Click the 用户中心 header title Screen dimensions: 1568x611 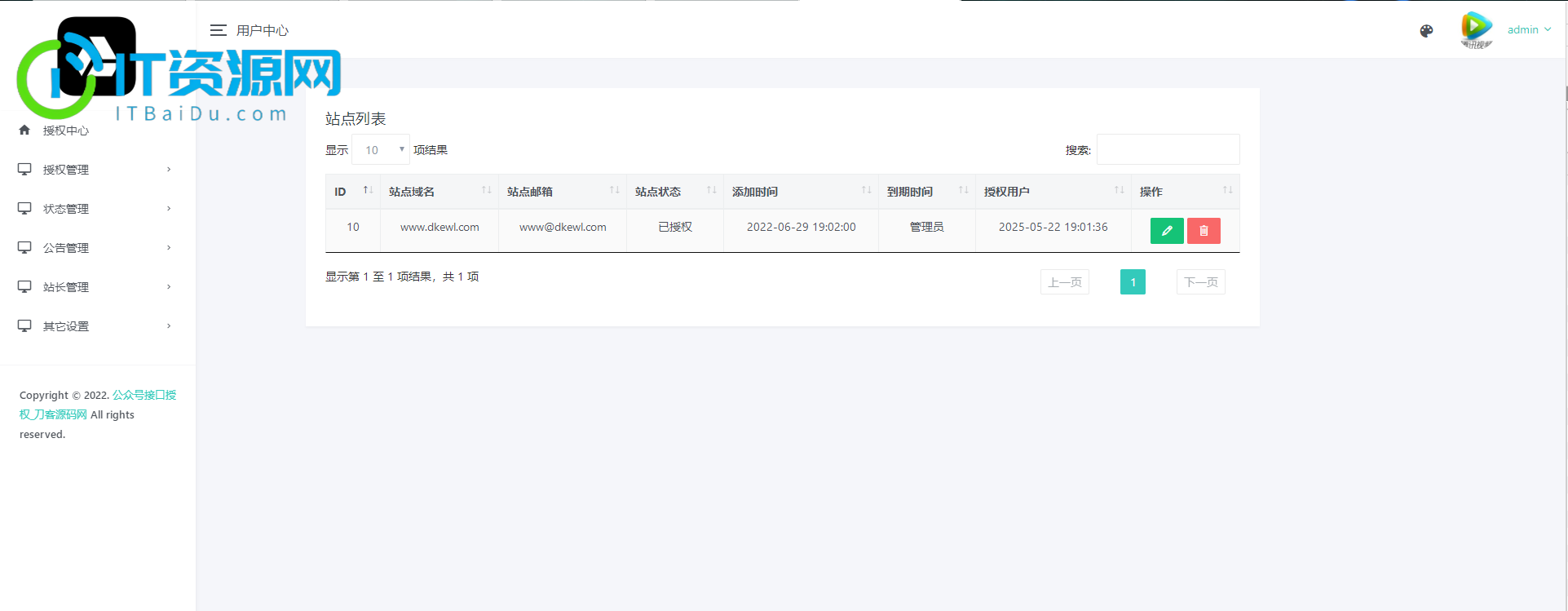click(263, 30)
